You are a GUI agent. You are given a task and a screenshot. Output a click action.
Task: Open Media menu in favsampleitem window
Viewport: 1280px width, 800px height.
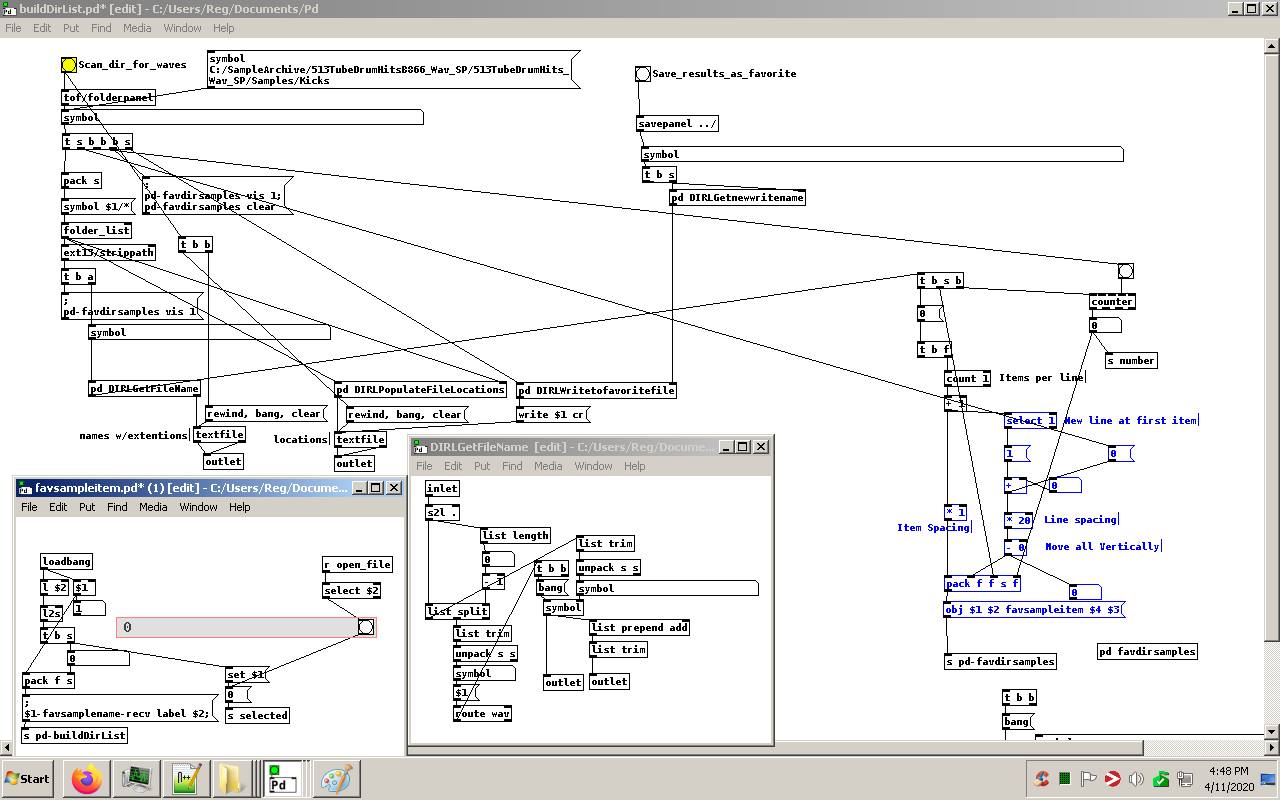[x=153, y=507]
